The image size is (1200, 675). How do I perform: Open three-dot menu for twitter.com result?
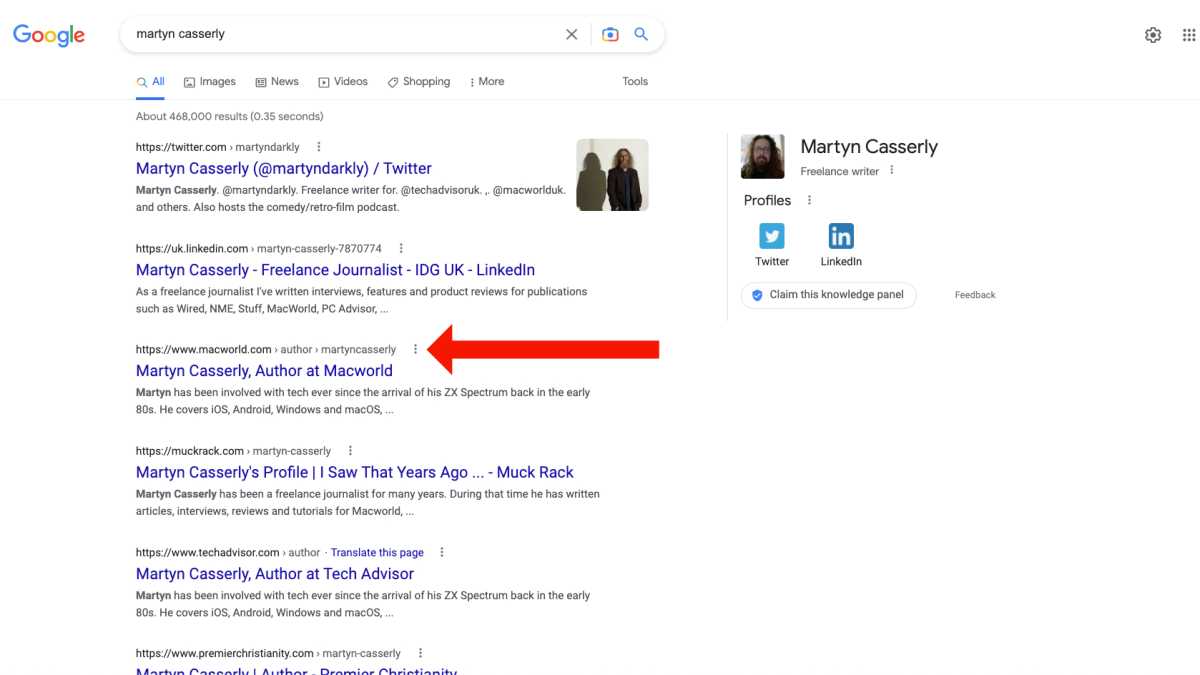[x=319, y=147]
